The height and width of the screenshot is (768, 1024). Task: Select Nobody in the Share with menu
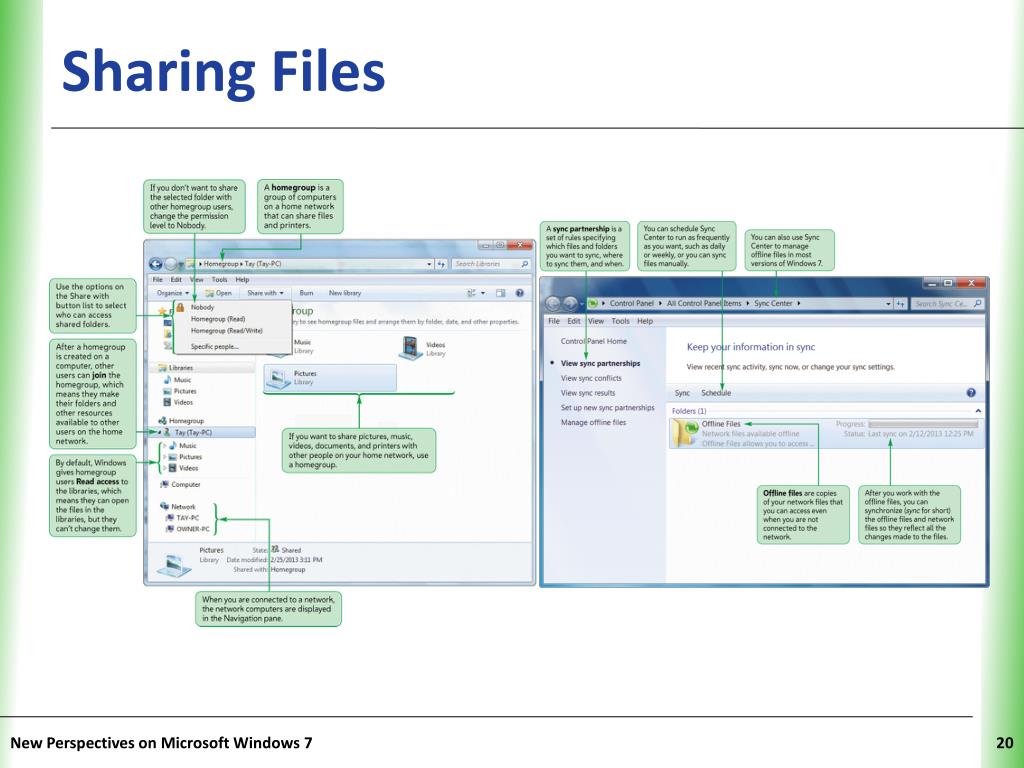(x=202, y=307)
